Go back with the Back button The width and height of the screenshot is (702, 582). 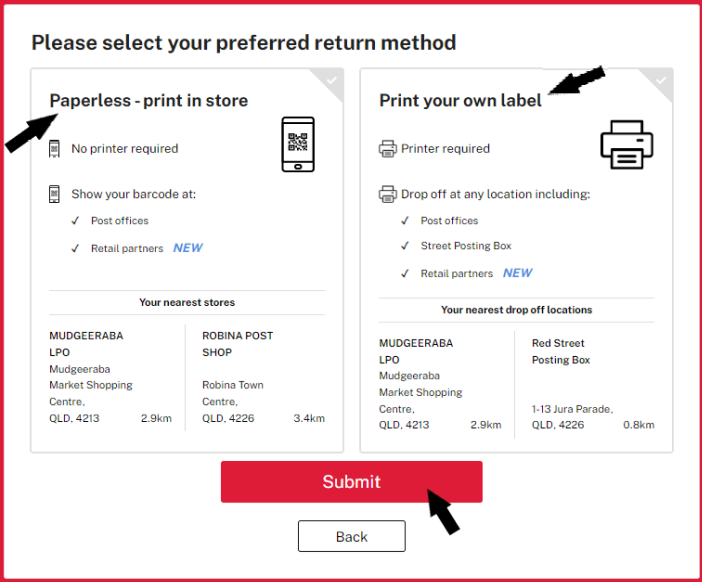pos(352,536)
